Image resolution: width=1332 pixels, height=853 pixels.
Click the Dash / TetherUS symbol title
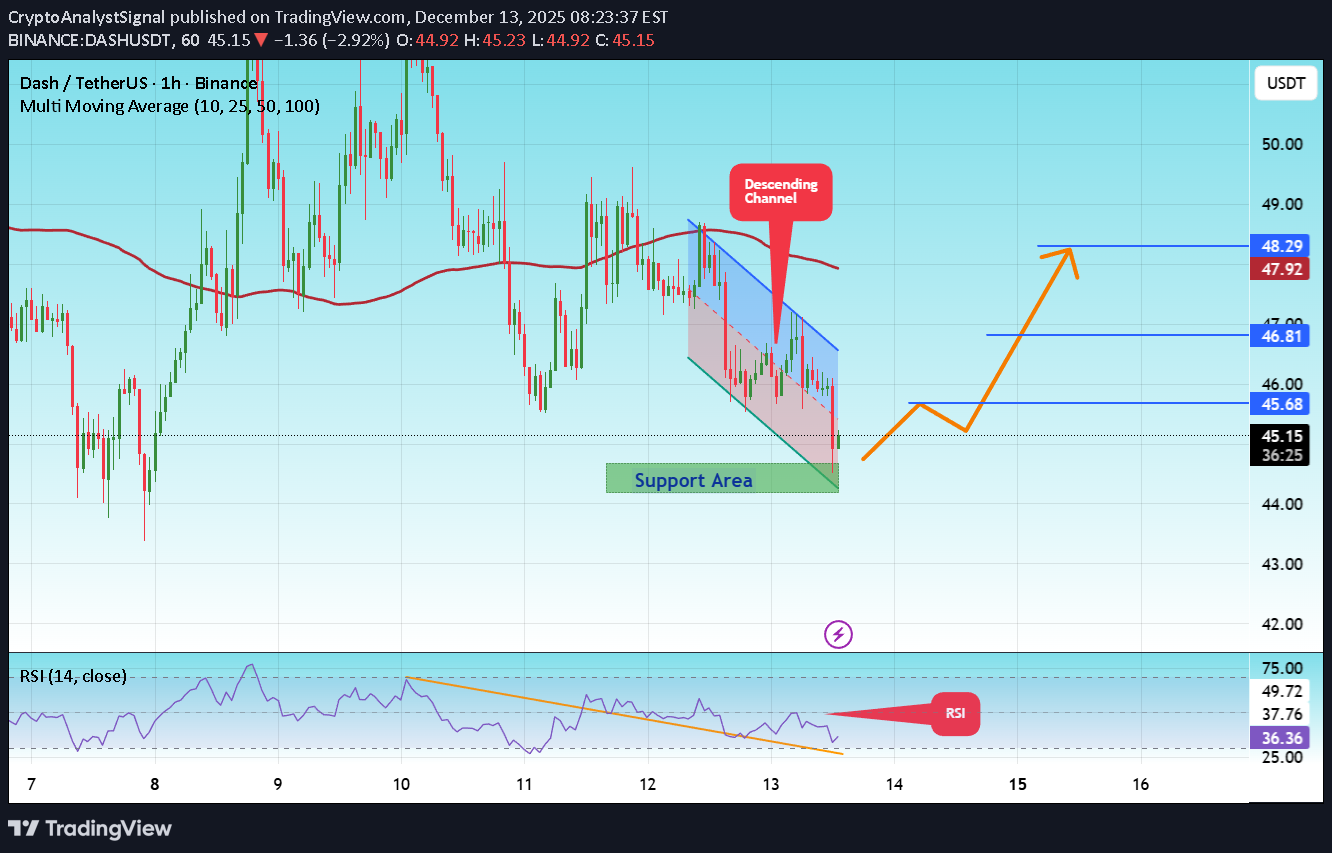(138, 83)
